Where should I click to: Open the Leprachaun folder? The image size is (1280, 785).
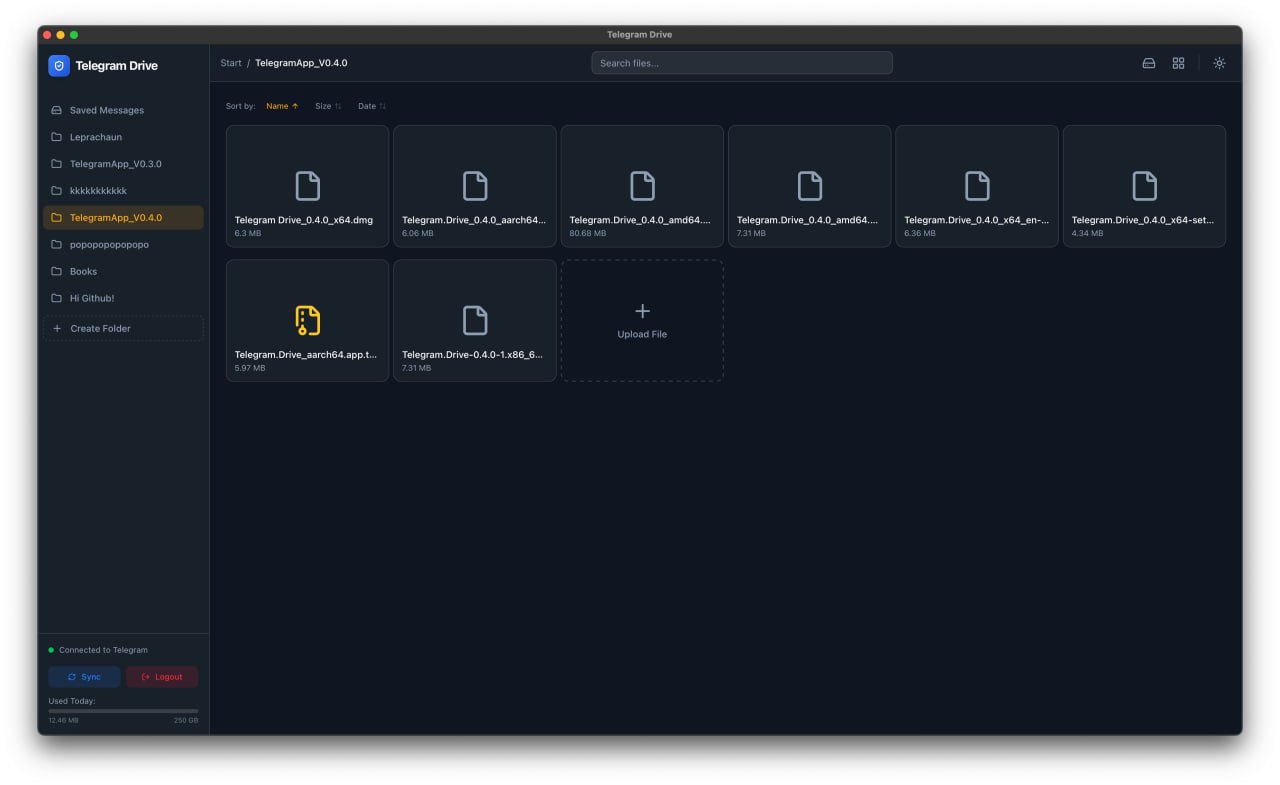pos(95,137)
